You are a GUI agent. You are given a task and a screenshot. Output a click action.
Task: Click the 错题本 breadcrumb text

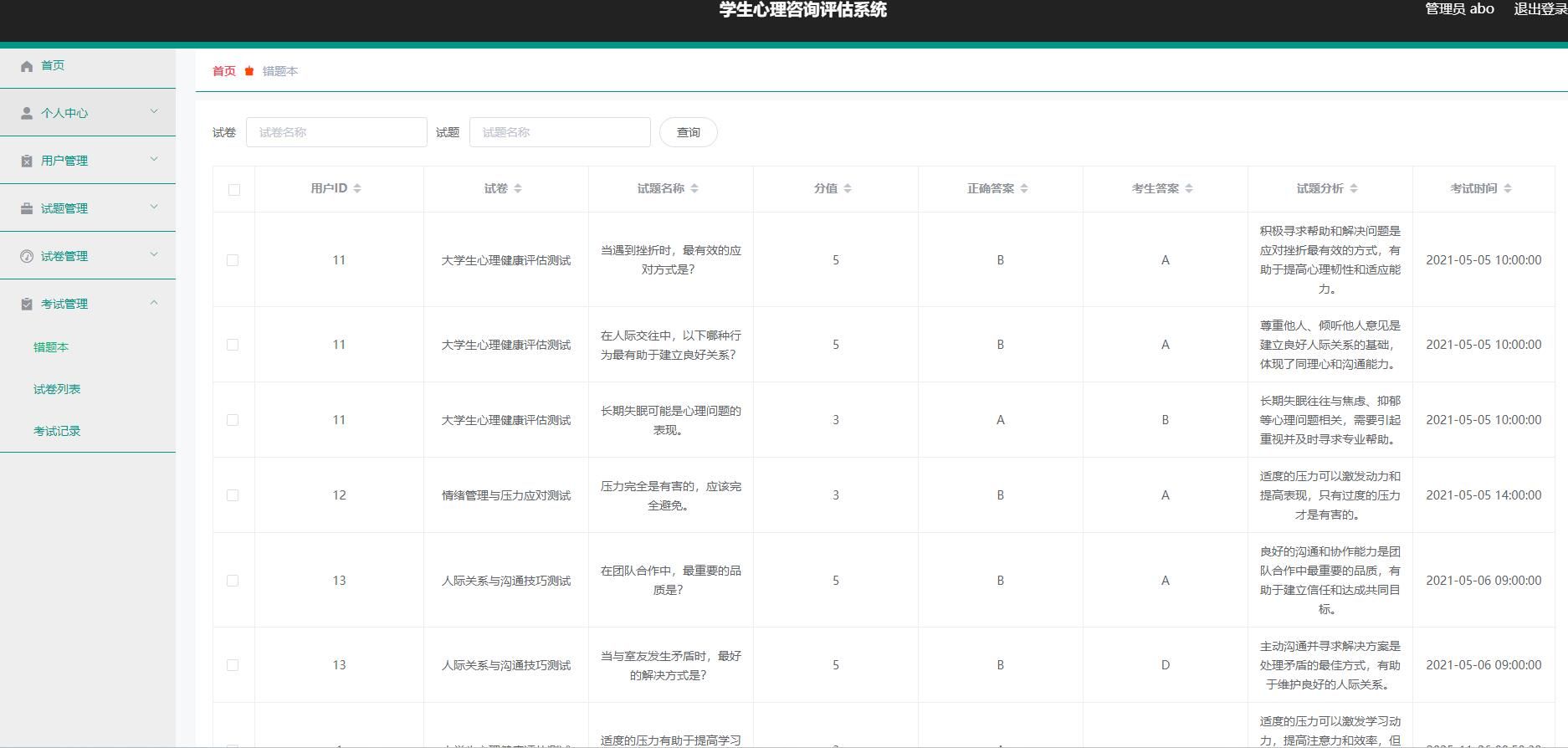[280, 71]
